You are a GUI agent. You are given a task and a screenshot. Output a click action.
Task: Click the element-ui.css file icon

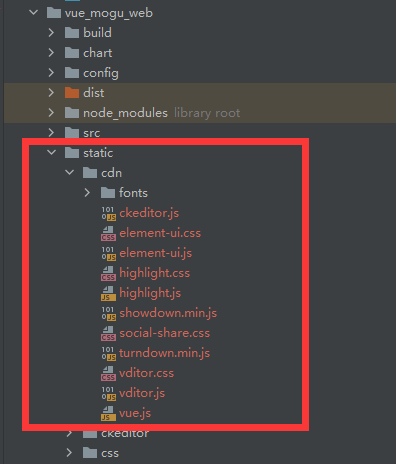click(108, 233)
